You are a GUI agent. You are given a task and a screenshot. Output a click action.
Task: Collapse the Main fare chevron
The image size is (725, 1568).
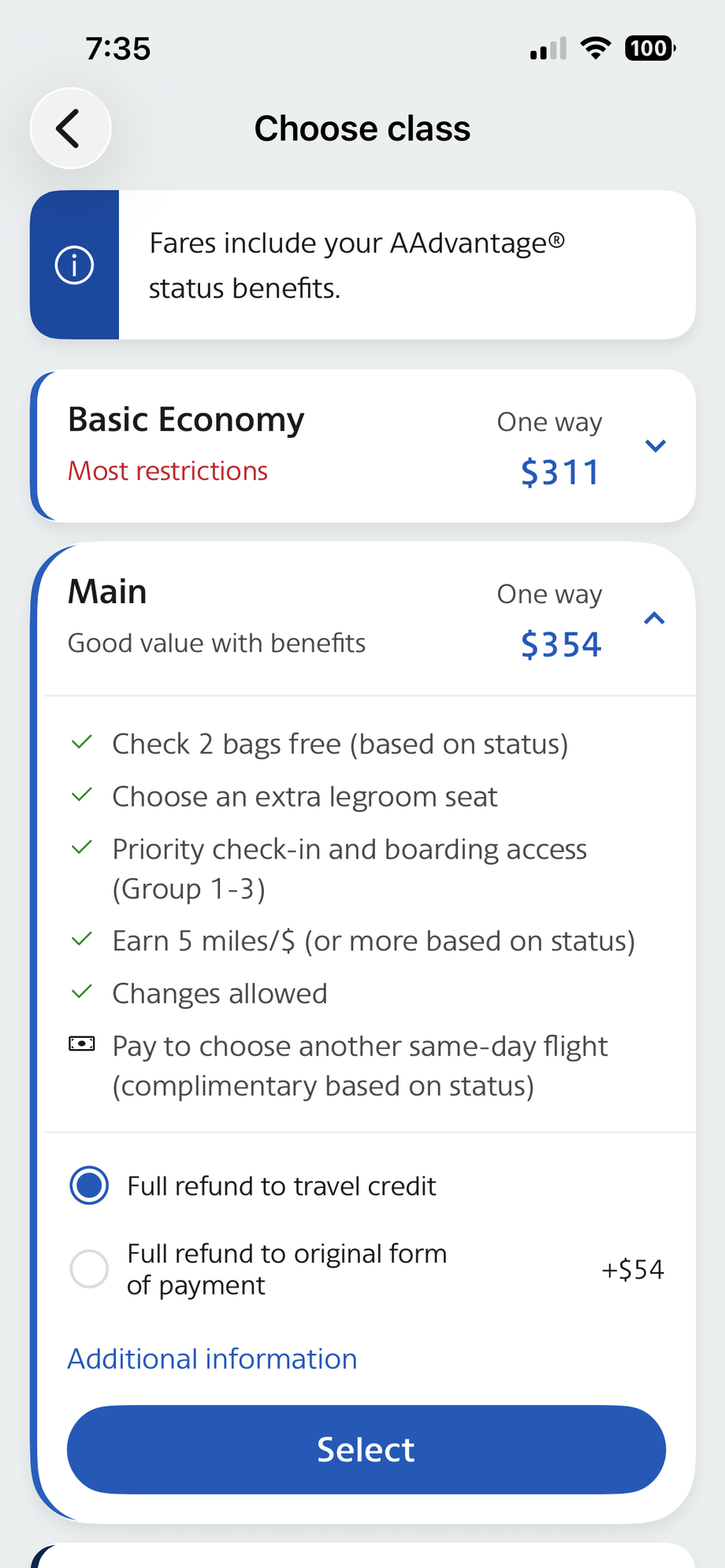pyautogui.click(x=655, y=618)
